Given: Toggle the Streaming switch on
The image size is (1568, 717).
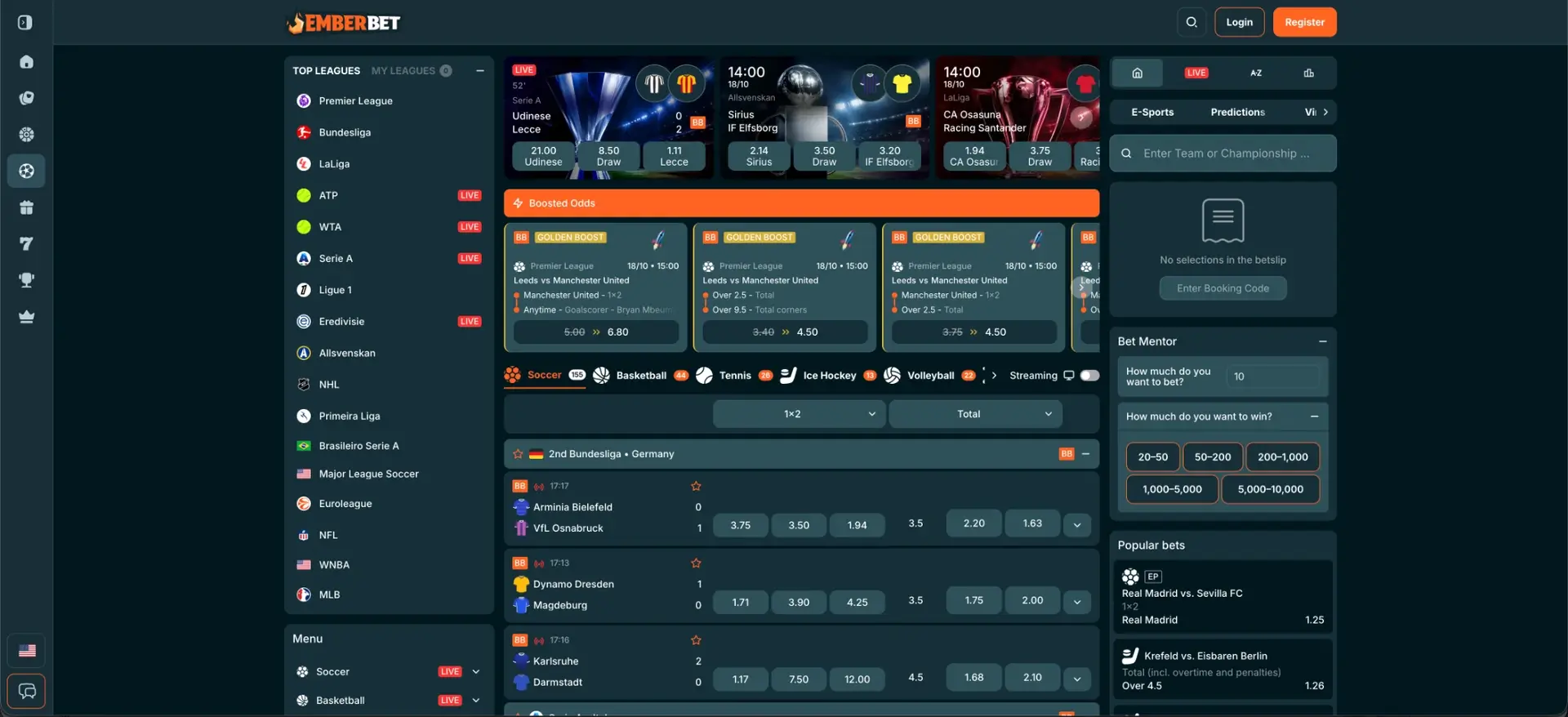Looking at the screenshot, I should (1089, 376).
